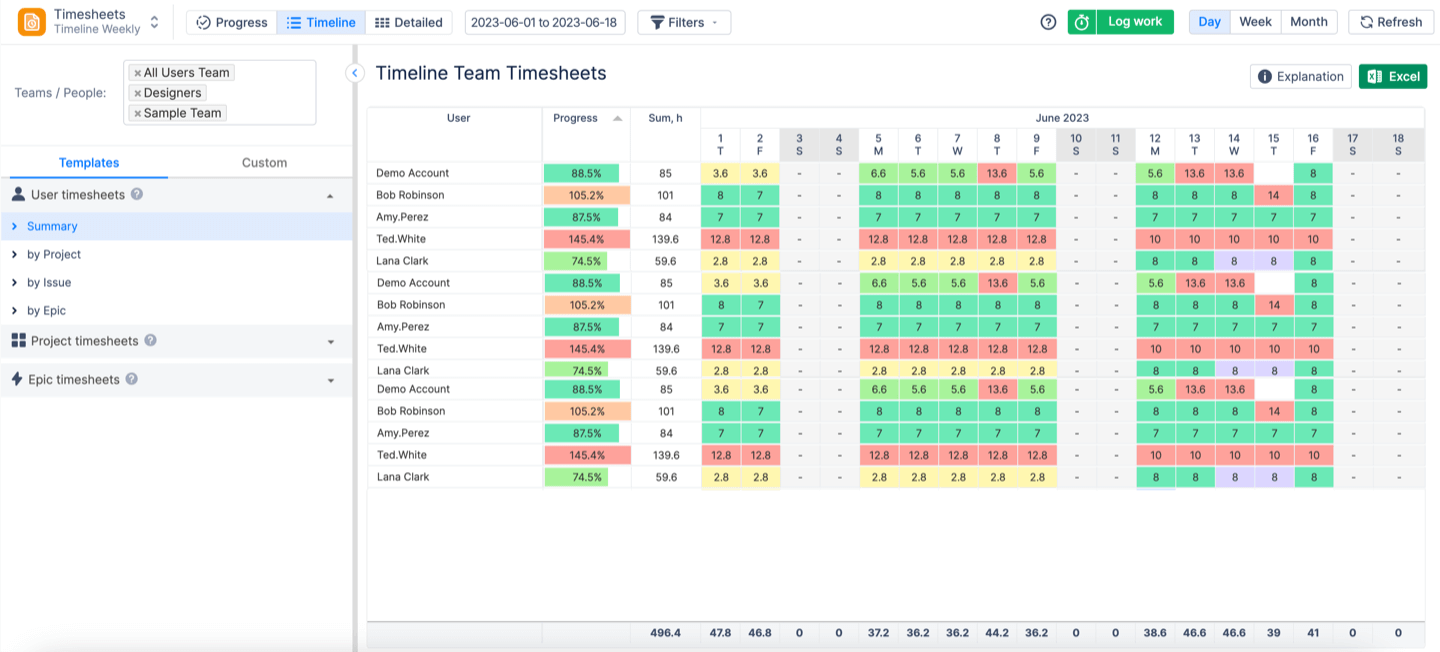Switch to Month view
The height and width of the screenshot is (652, 1440).
tap(1308, 22)
